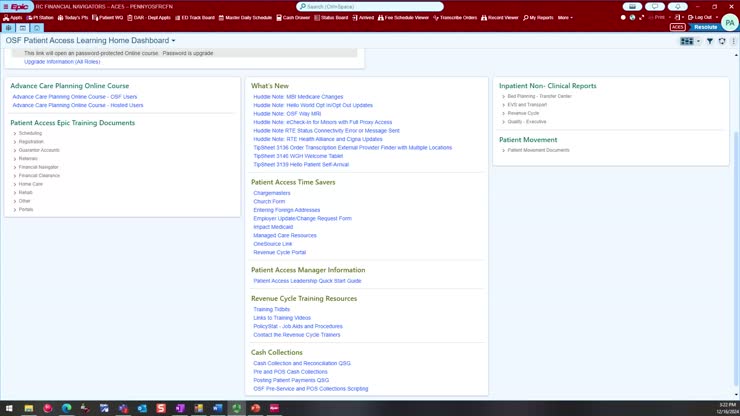Launch the Record Viewer

pyautogui.click(x=500, y=17)
